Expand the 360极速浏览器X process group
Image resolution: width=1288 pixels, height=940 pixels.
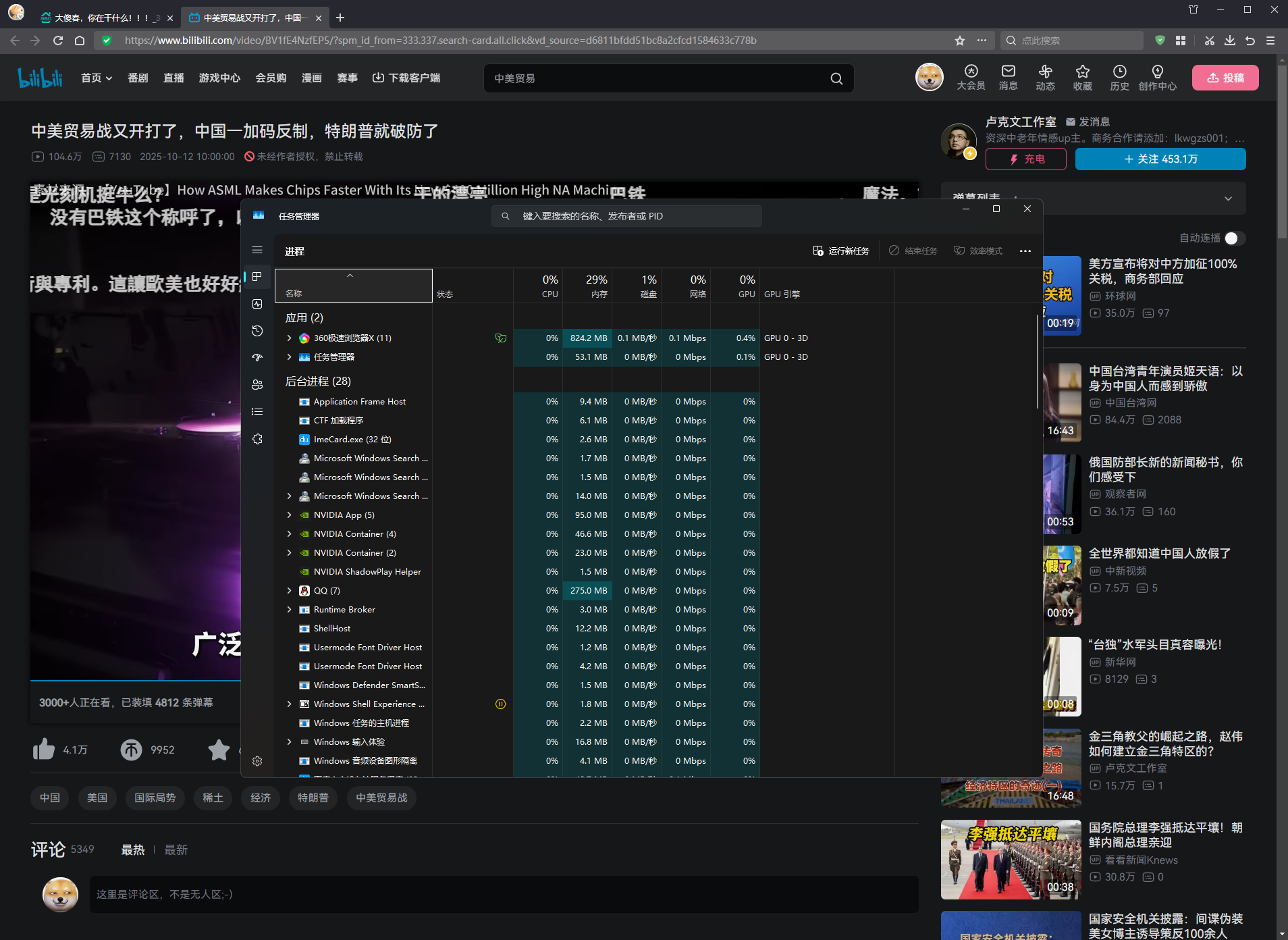290,338
